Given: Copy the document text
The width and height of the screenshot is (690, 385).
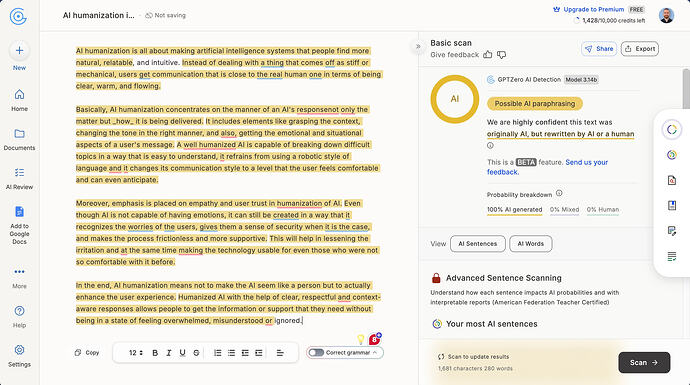Looking at the screenshot, I should pyautogui.click(x=87, y=352).
